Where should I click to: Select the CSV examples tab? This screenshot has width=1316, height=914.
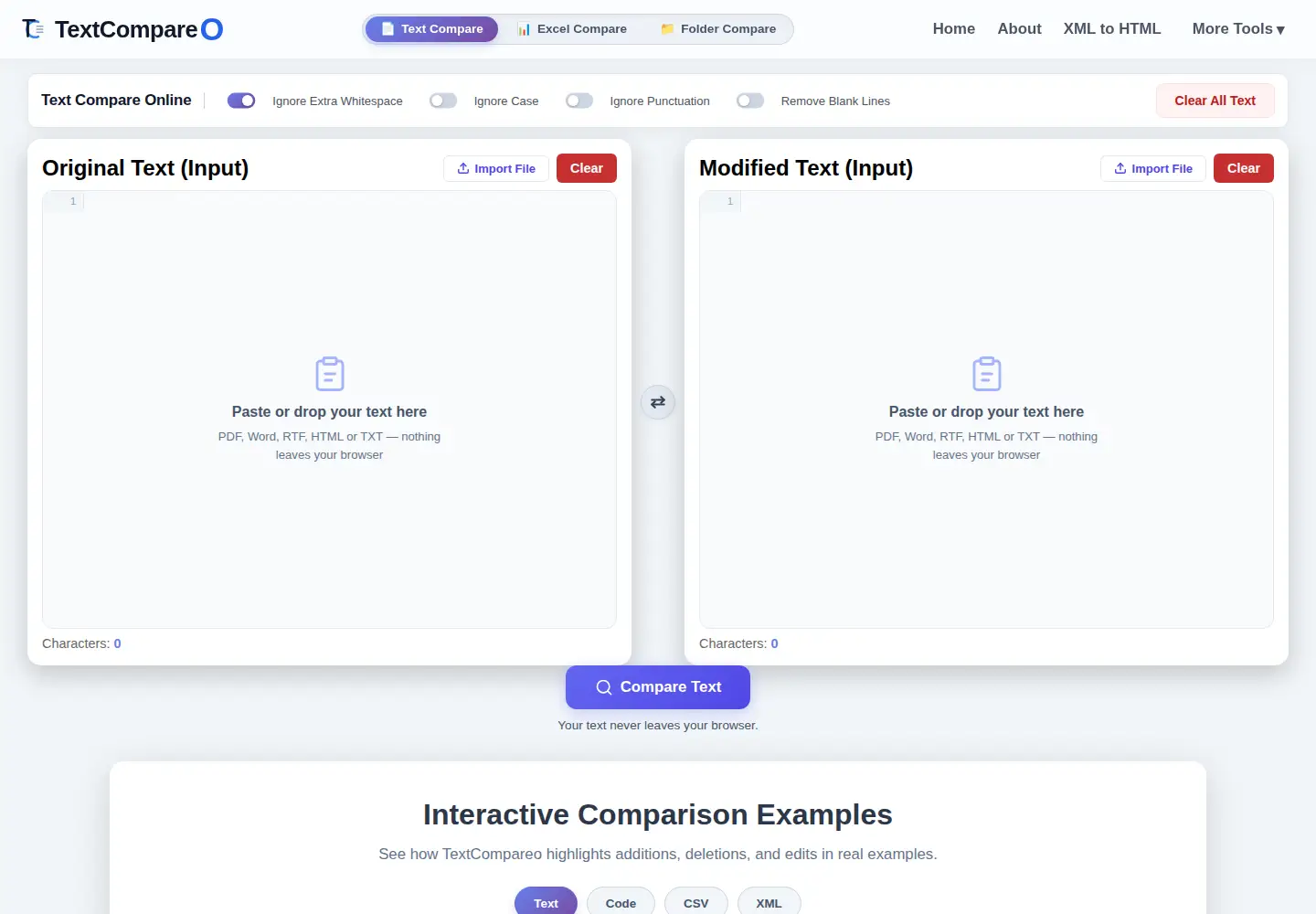point(696,902)
